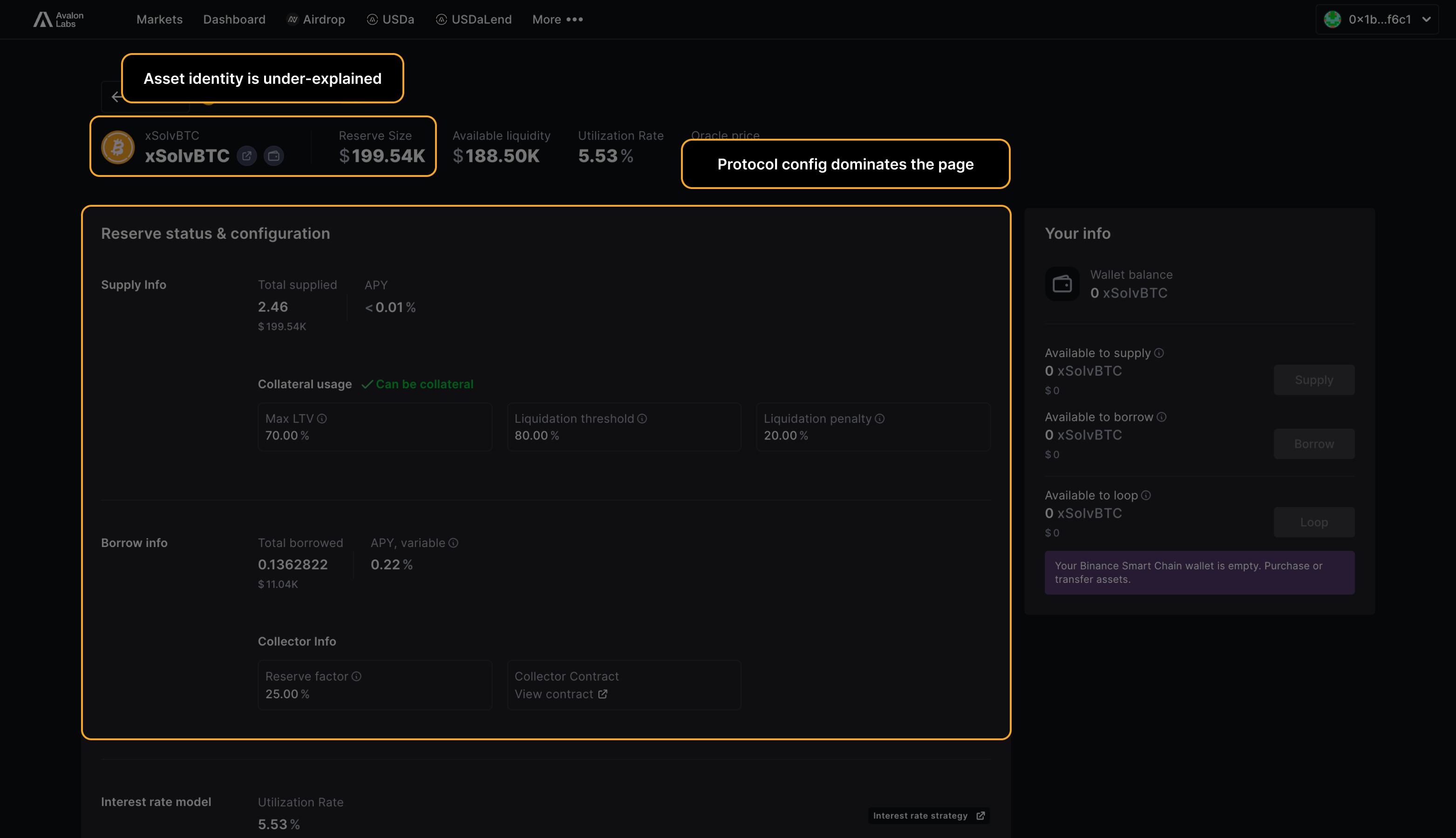Open the 0x1b...f6c1 wallet account dropdown
Image resolution: width=1456 pixels, height=838 pixels.
click(x=1377, y=20)
